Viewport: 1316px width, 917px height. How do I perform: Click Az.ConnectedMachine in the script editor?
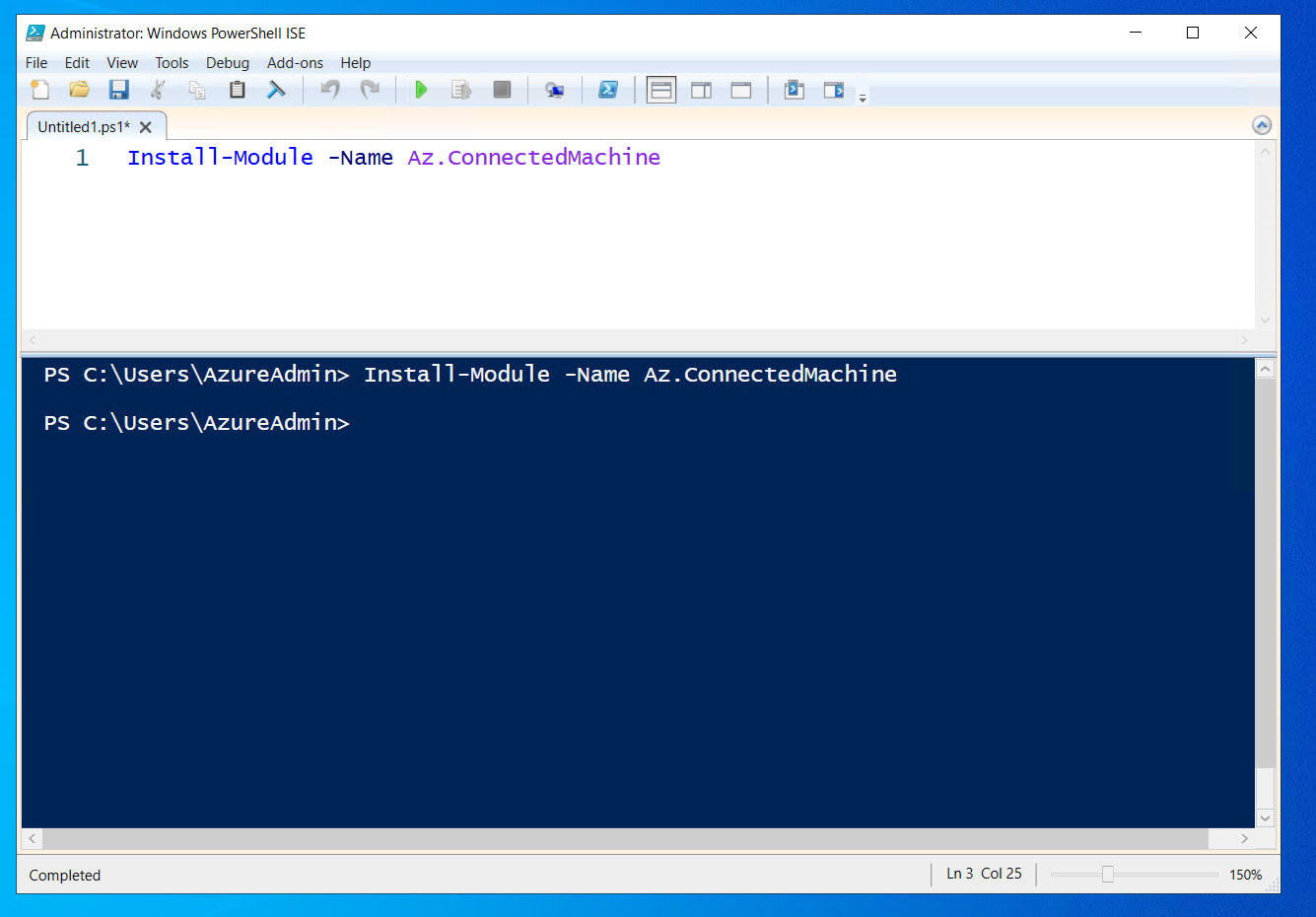click(x=534, y=157)
